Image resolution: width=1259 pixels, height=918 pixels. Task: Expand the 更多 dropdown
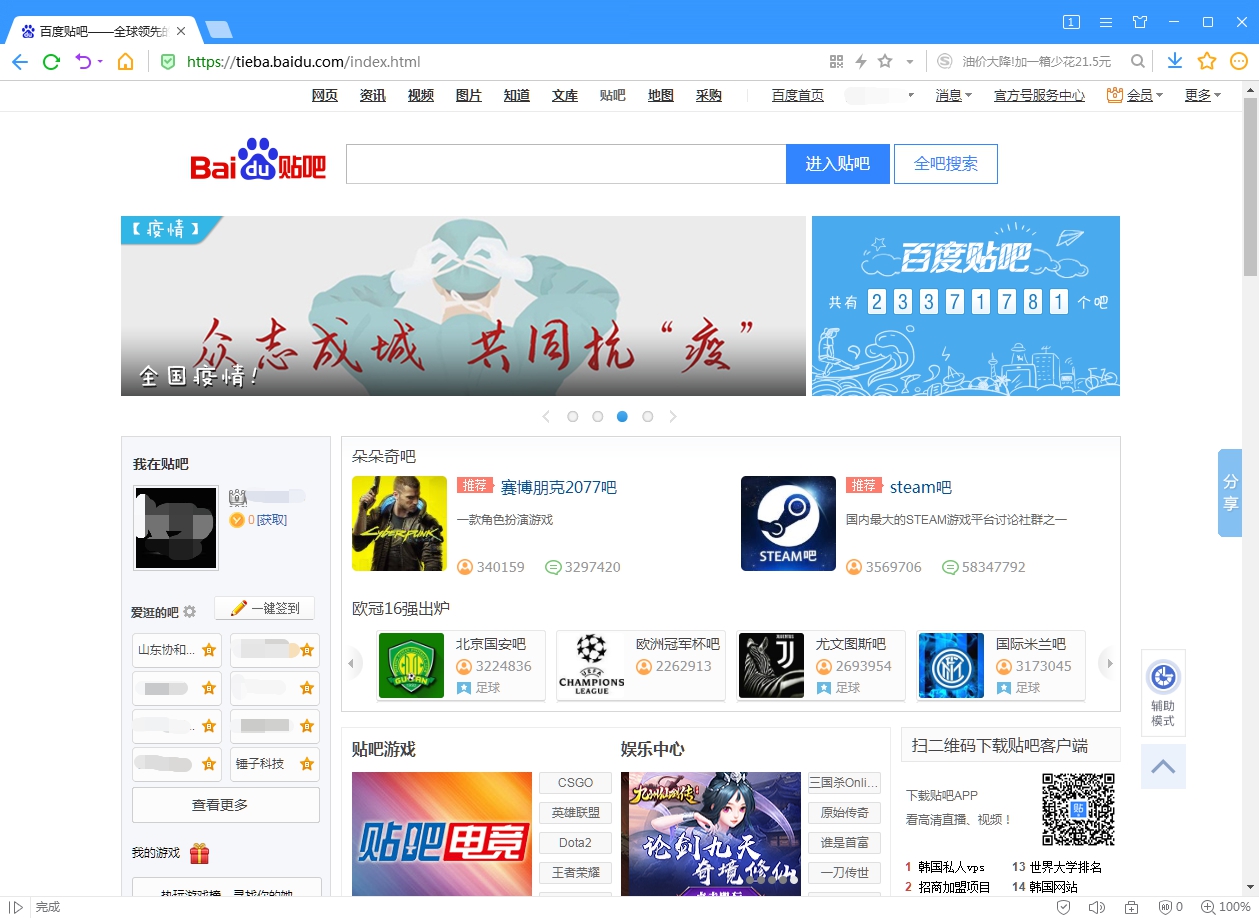coord(1203,95)
